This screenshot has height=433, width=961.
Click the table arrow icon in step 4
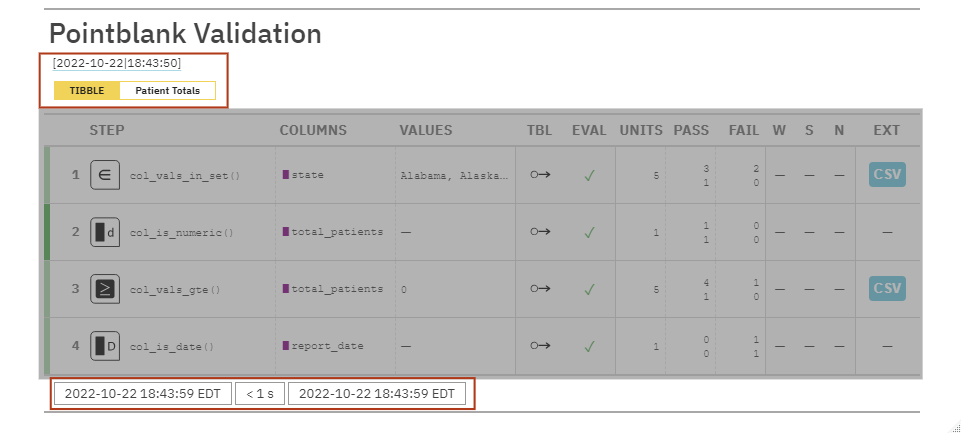(x=540, y=347)
